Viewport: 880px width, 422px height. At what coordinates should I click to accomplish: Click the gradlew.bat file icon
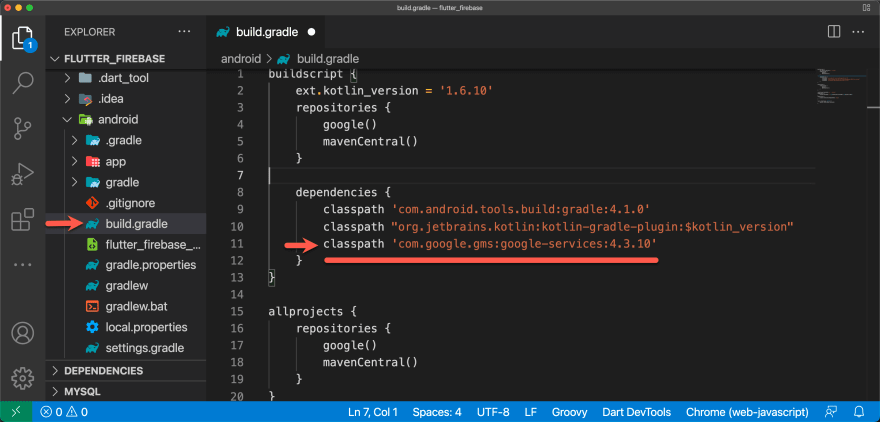point(92,306)
